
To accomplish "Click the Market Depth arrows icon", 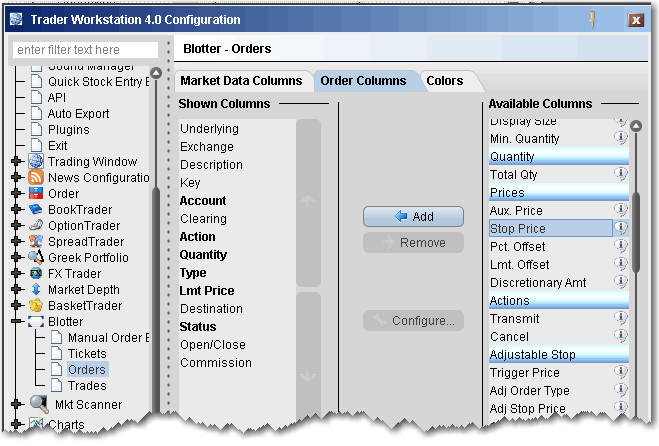I will pos(36,289).
